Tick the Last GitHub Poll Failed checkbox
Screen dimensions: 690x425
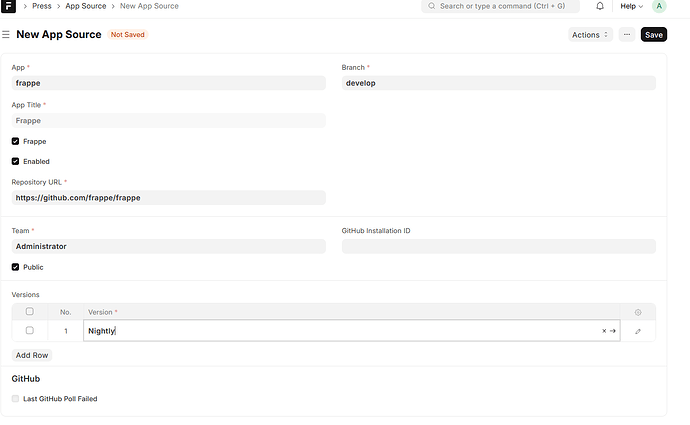click(15, 399)
